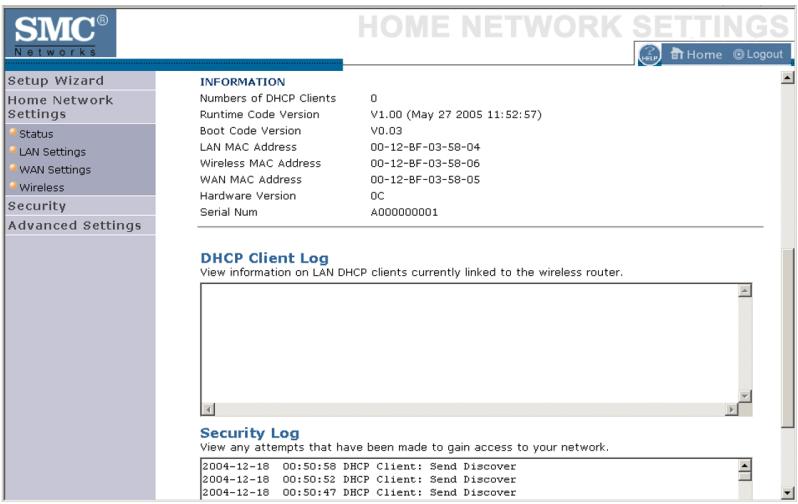This screenshot has width=798, height=504.
Task: Click the Security Log heading
Action: pos(250,433)
